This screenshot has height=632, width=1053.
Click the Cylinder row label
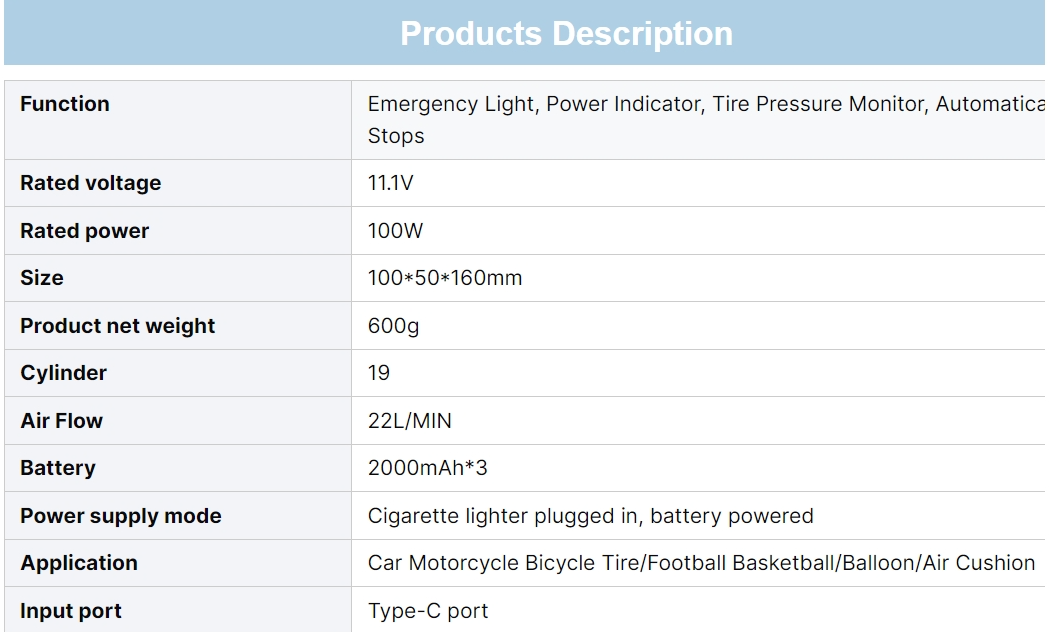coord(63,373)
